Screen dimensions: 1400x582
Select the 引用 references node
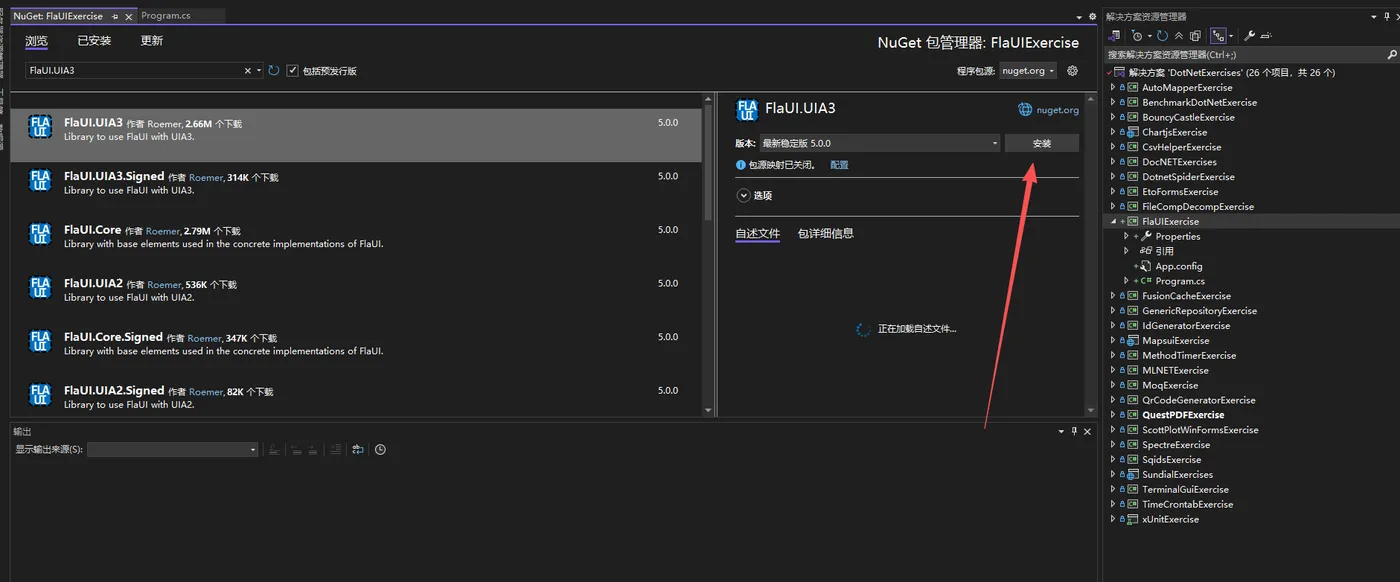click(x=1165, y=251)
